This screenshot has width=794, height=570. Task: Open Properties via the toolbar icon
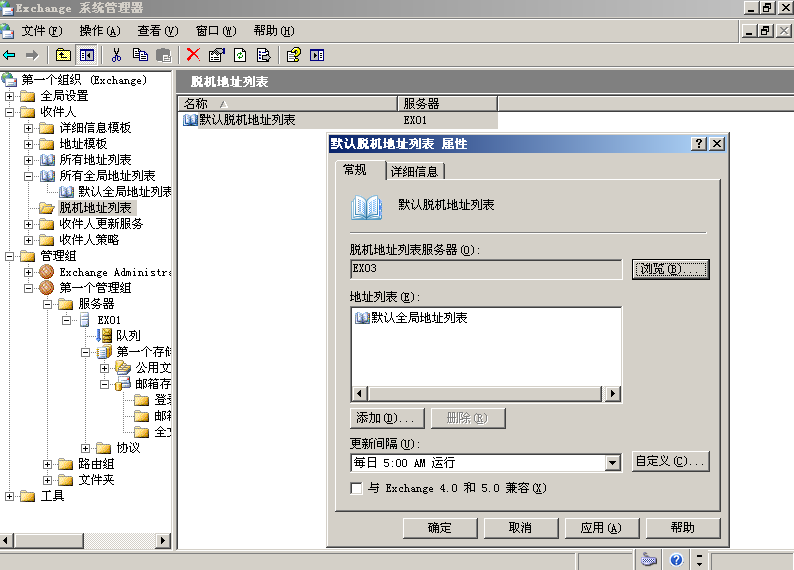click(x=217, y=55)
